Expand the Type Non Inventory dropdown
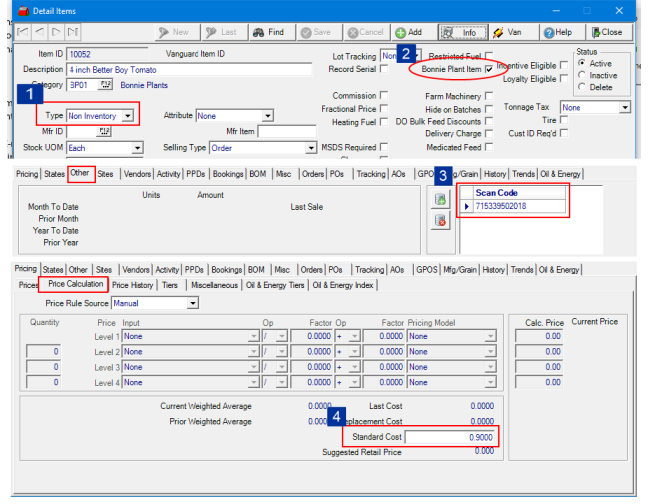Screen dimensions: 648x504 [x=129, y=116]
